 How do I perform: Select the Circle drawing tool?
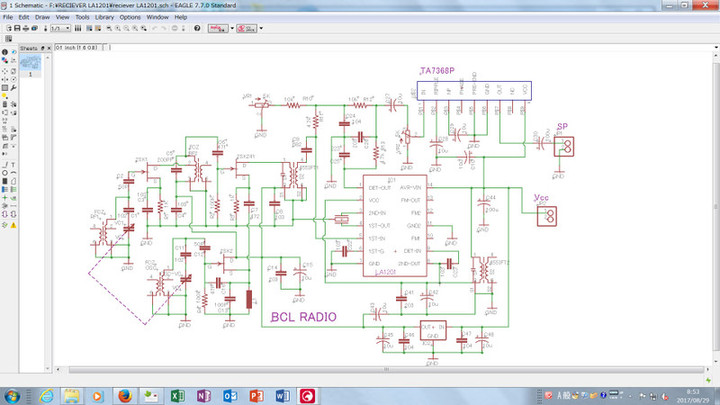click(5, 173)
